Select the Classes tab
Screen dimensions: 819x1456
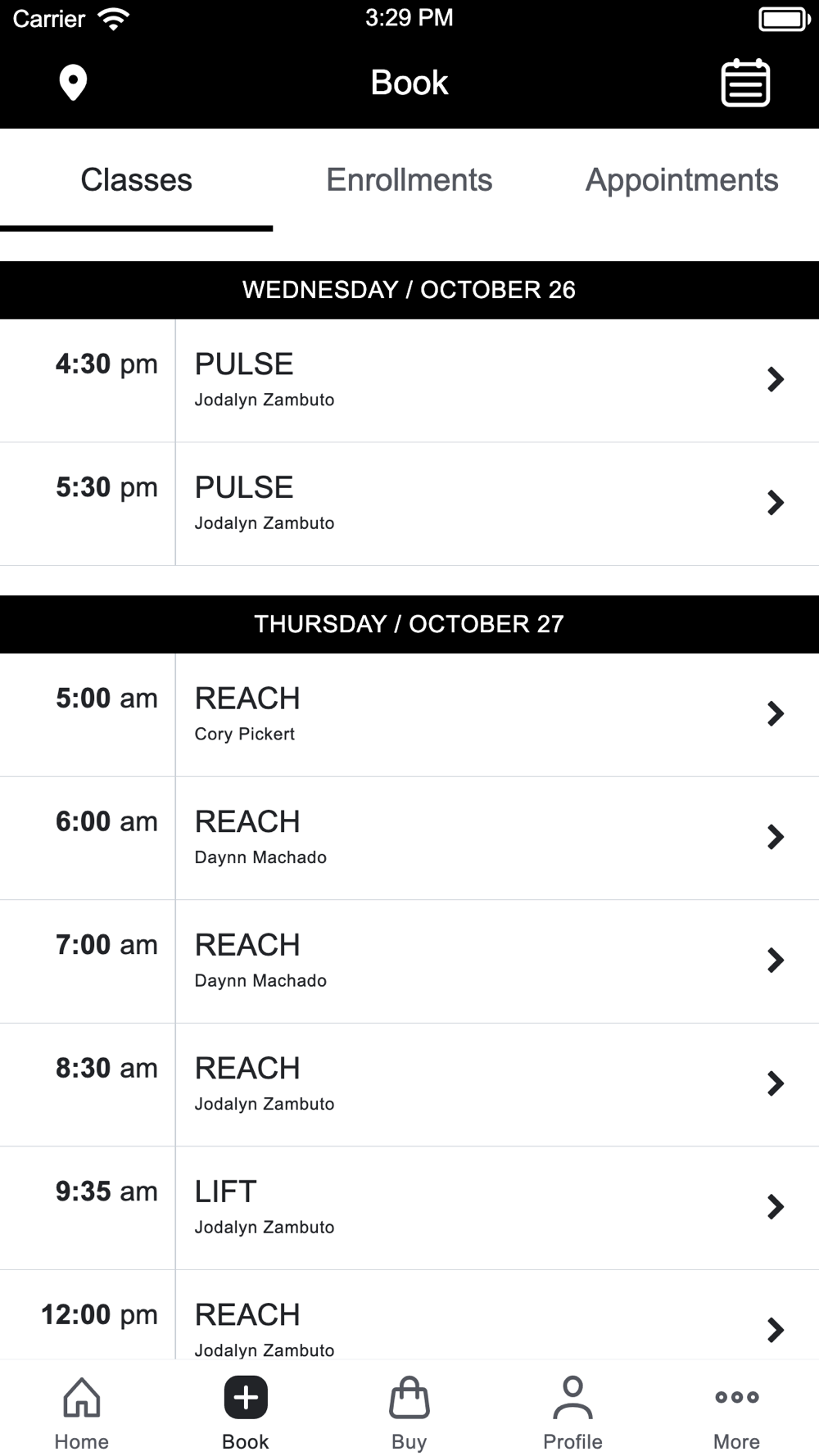point(137,180)
